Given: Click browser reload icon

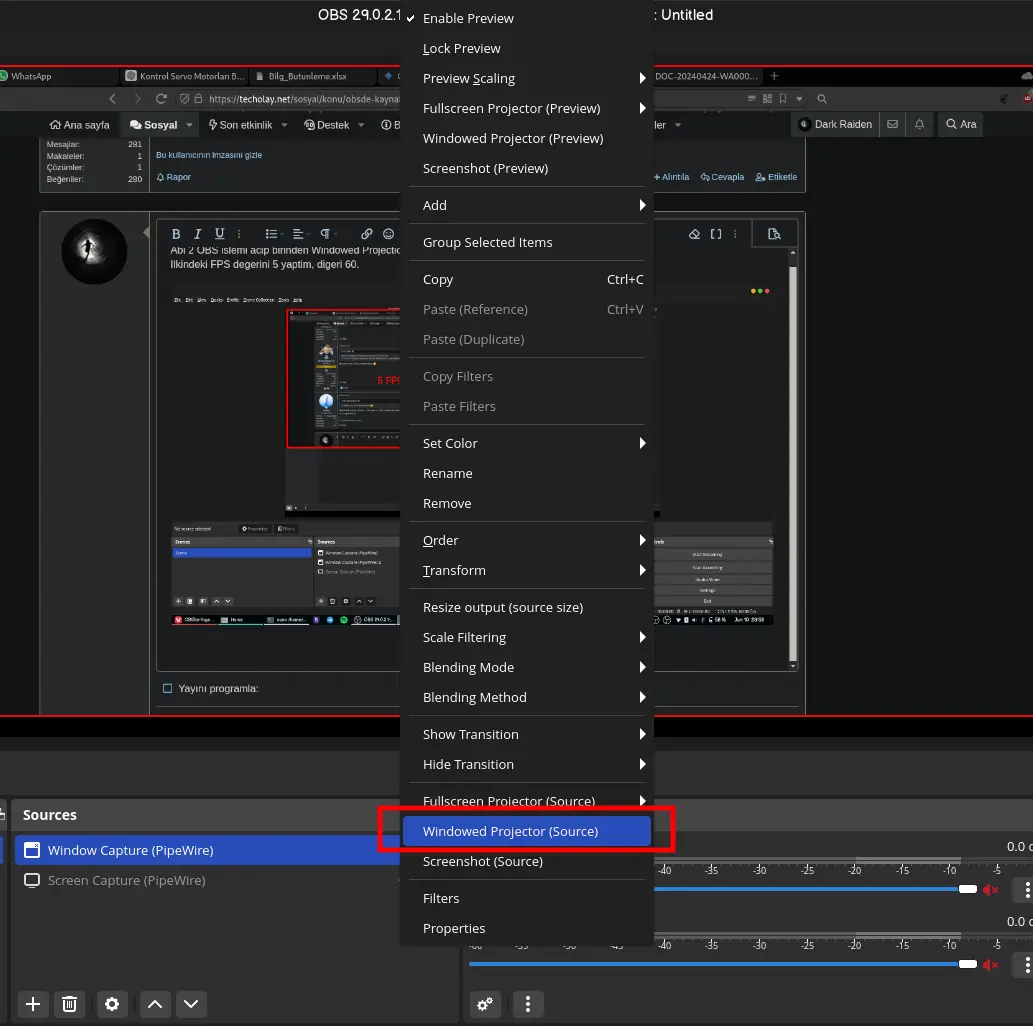Looking at the screenshot, I should [161, 99].
